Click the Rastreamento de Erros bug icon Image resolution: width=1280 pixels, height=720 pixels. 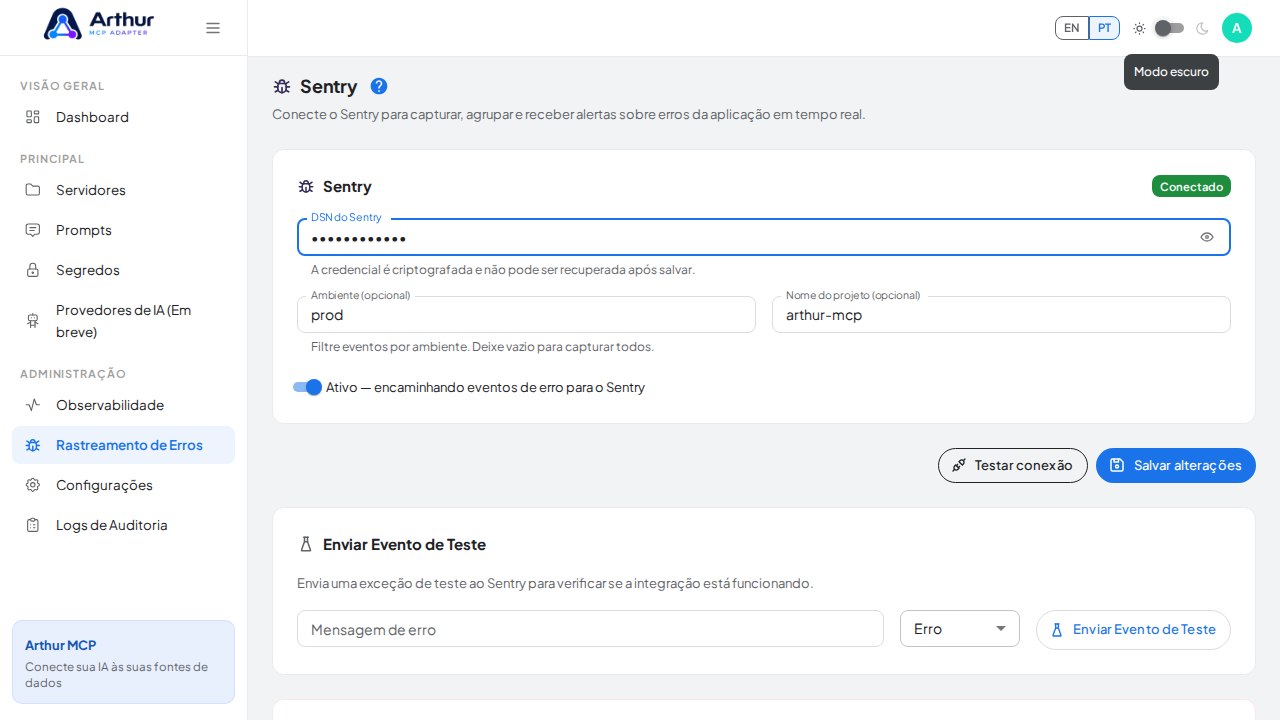[33, 445]
